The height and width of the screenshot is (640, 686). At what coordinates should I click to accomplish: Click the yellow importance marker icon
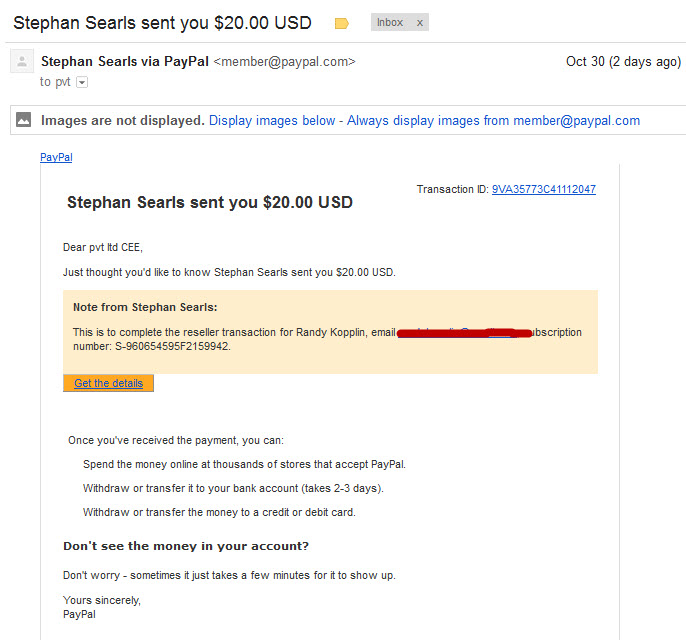341,23
